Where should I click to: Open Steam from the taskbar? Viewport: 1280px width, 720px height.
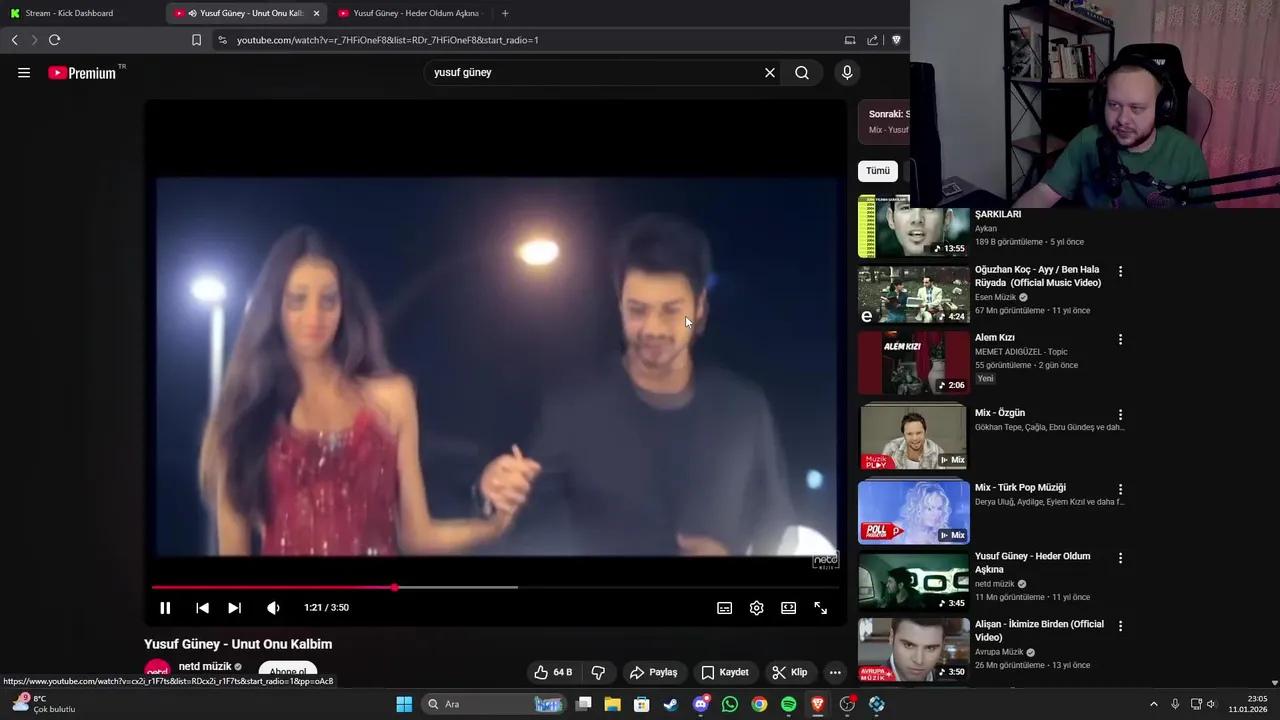click(671, 704)
